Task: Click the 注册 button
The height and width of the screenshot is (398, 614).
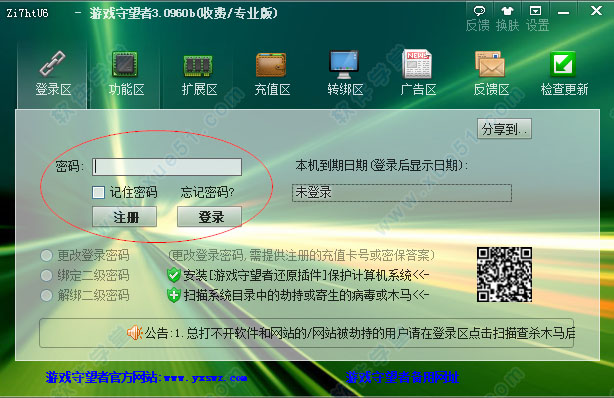Action: (x=125, y=217)
